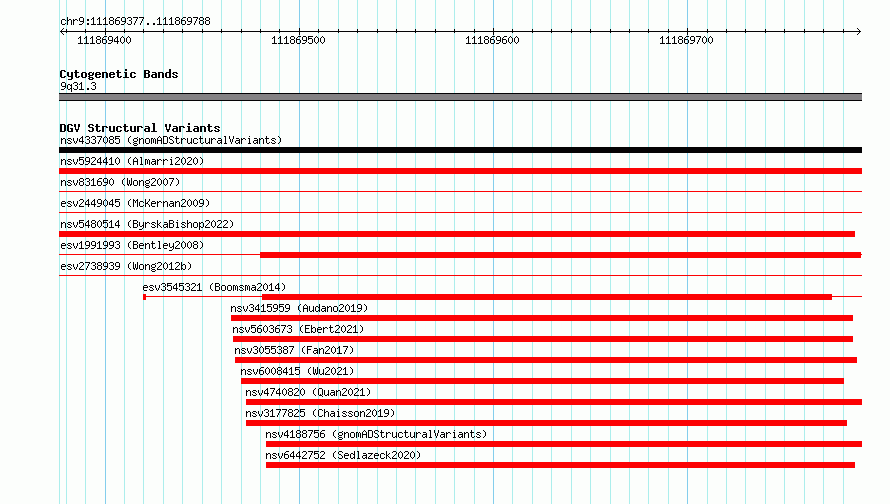This screenshot has height=504, width=890.
Task: Click ruler position 111869600
Action: pos(492,40)
